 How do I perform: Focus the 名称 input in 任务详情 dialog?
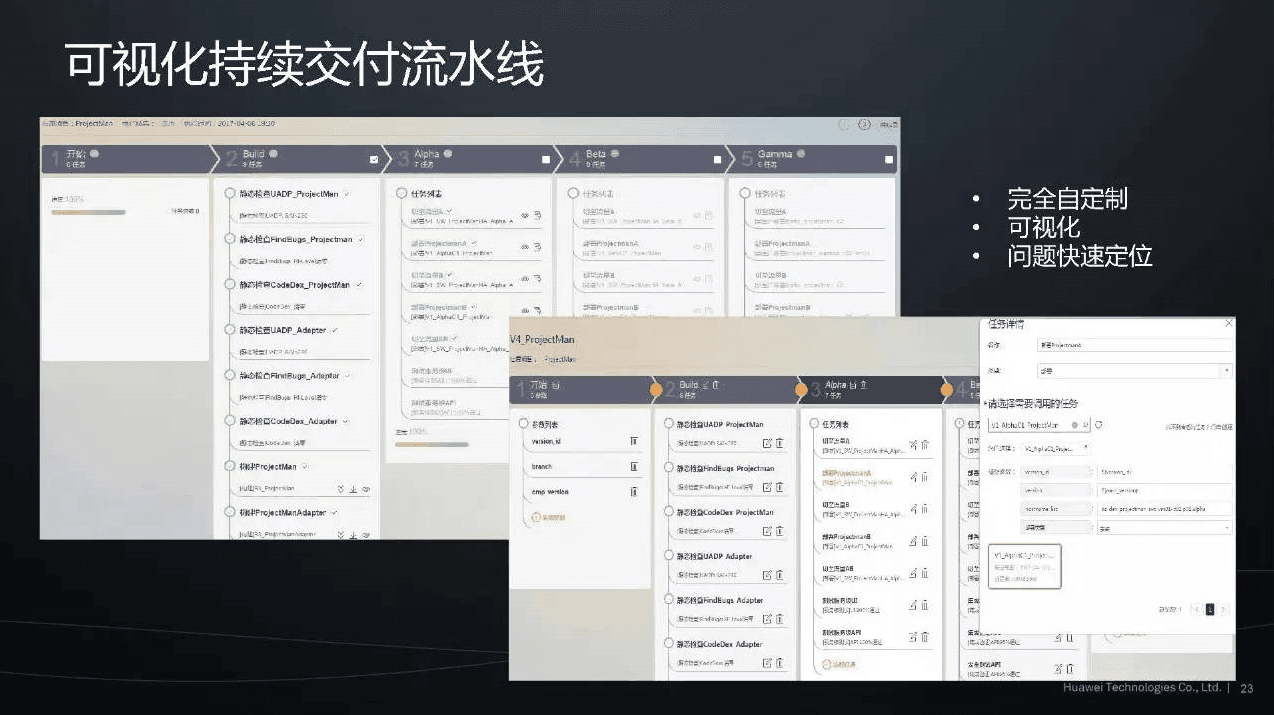tap(1135, 345)
